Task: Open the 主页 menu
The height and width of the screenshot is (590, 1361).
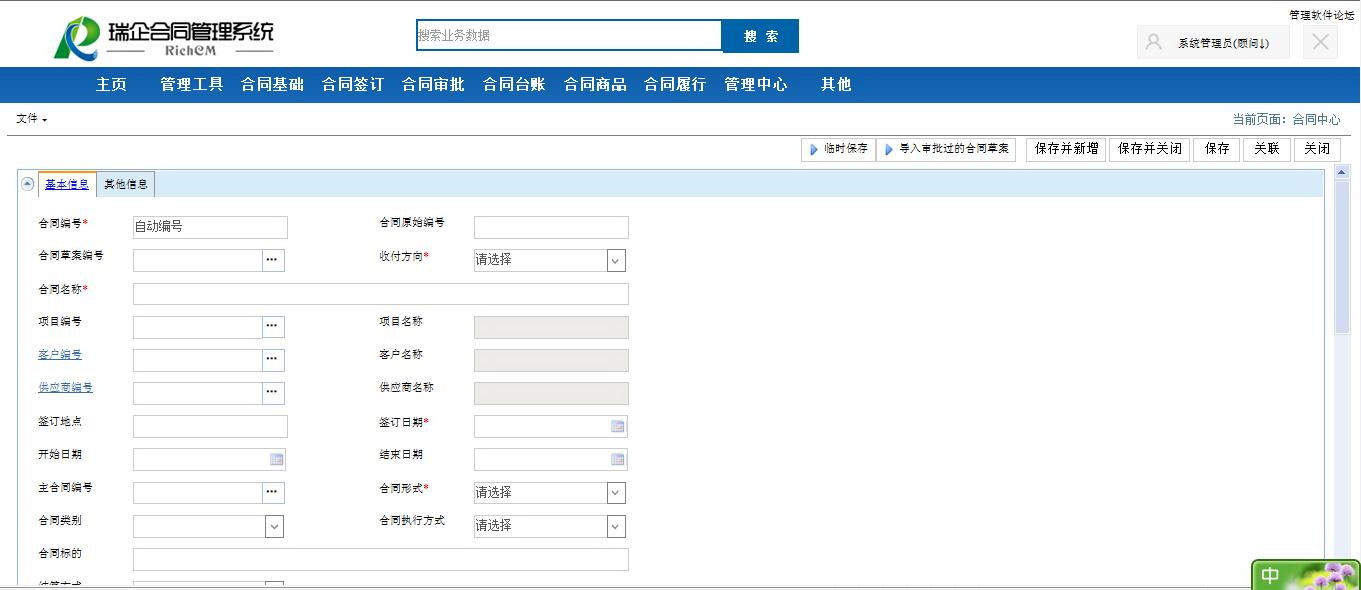Action: 111,85
